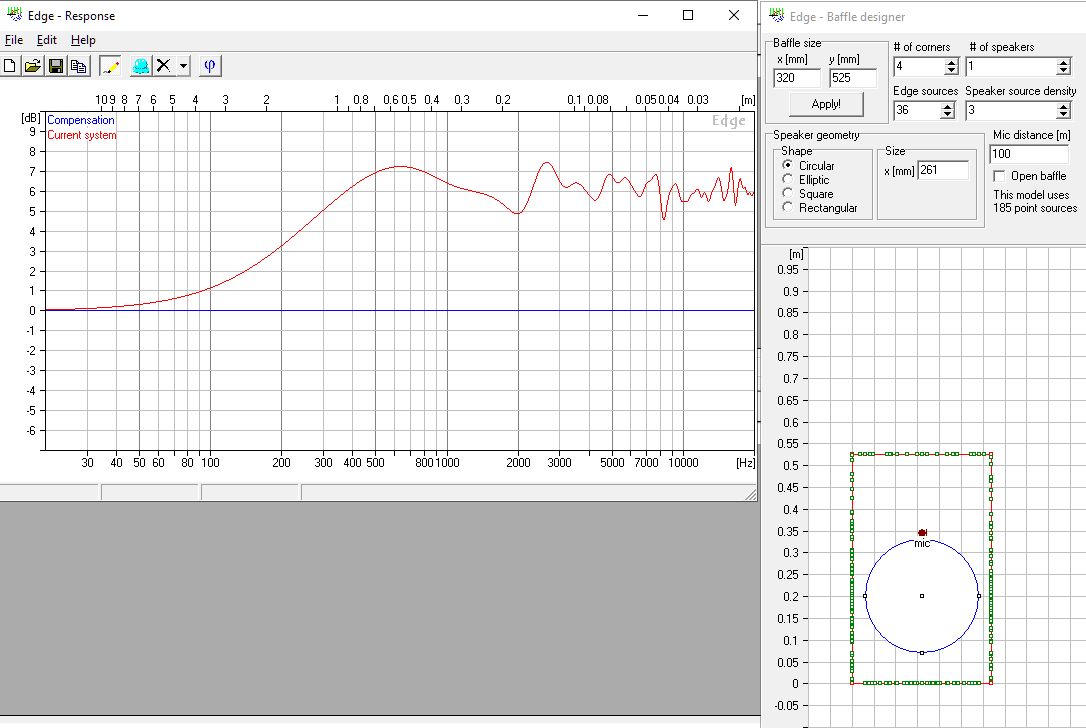Click the Compensation legend label
Viewport: 1086px width, 728px height.
[x=81, y=120]
